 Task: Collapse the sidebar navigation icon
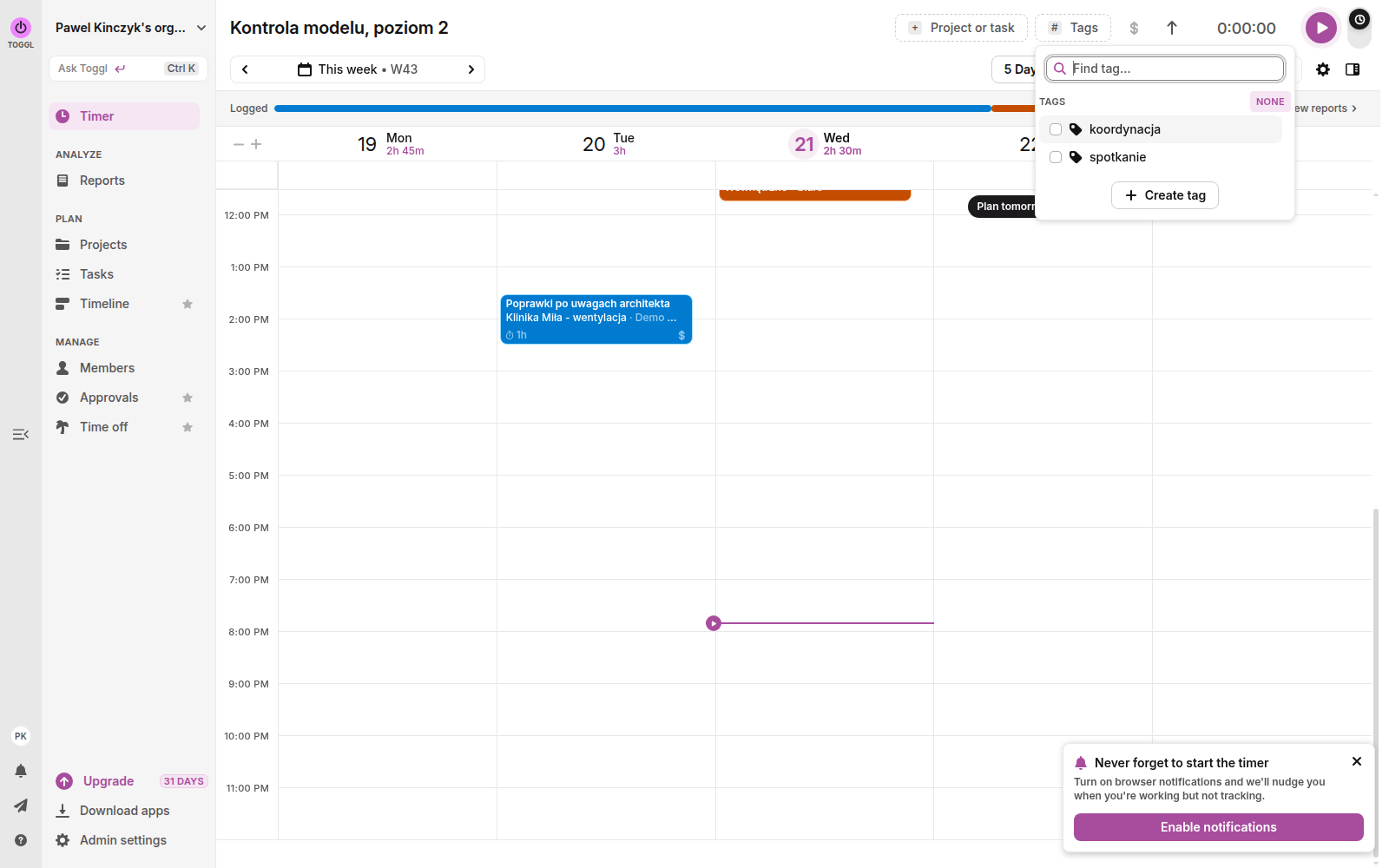[x=21, y=434]
